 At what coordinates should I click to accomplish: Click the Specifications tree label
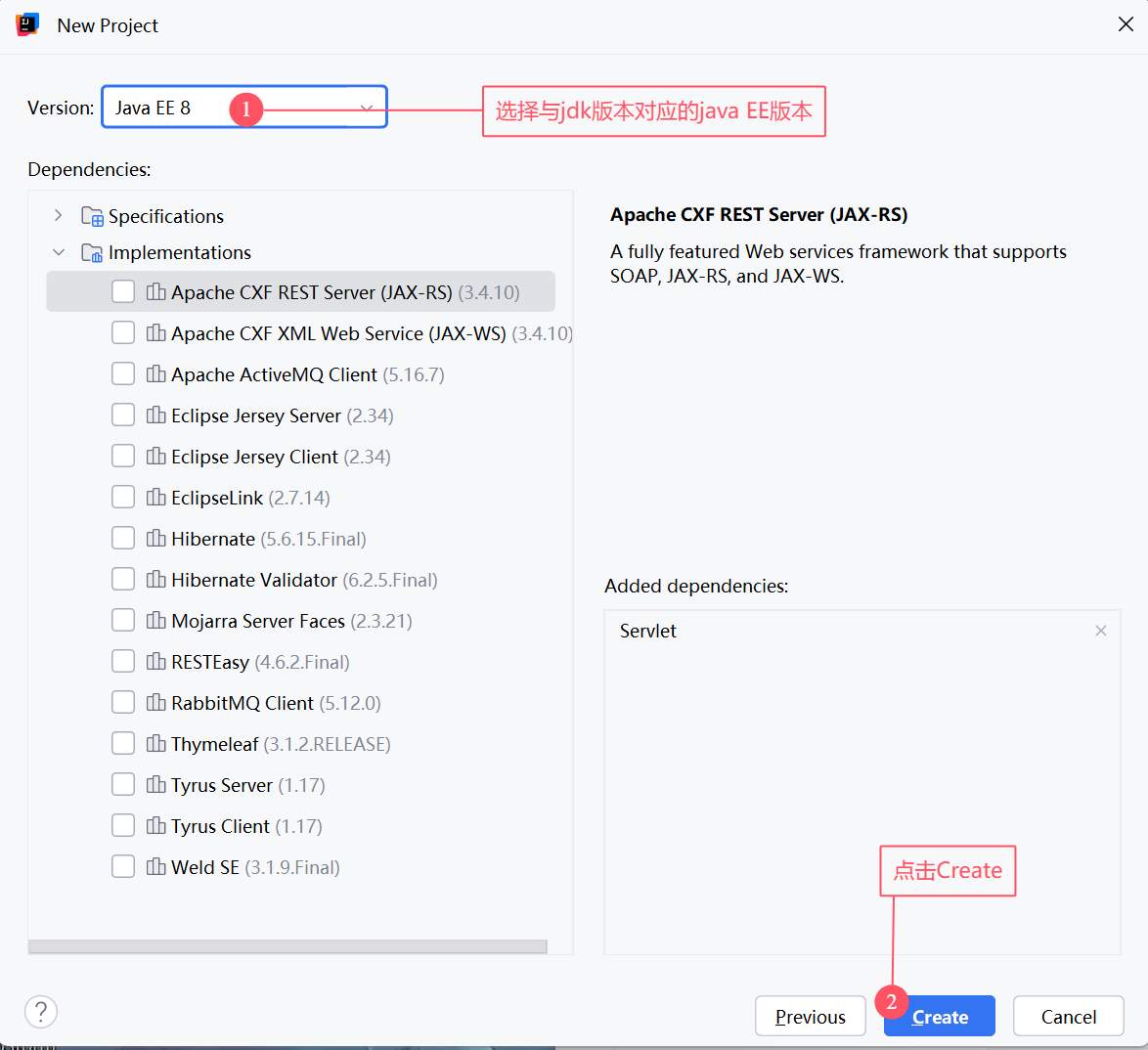166,216
